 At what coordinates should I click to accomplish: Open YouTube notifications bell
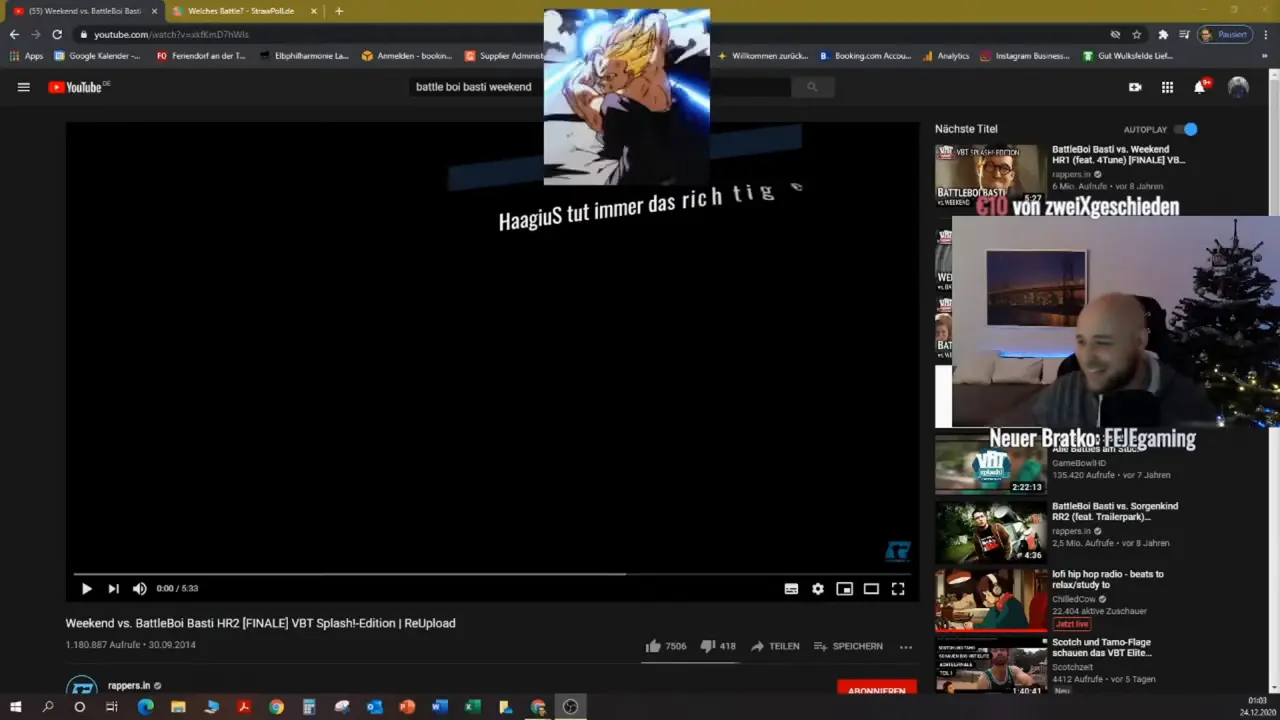pyautogui.click(x=1199, y=87)
